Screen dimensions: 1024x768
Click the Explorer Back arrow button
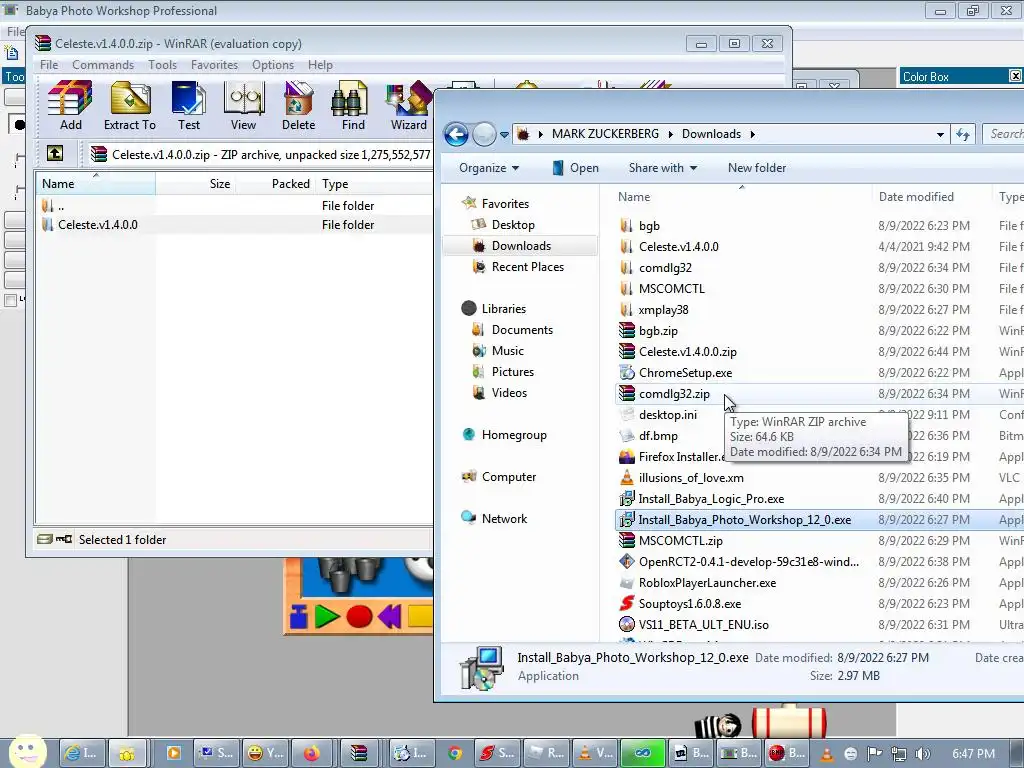coord(456,135)
